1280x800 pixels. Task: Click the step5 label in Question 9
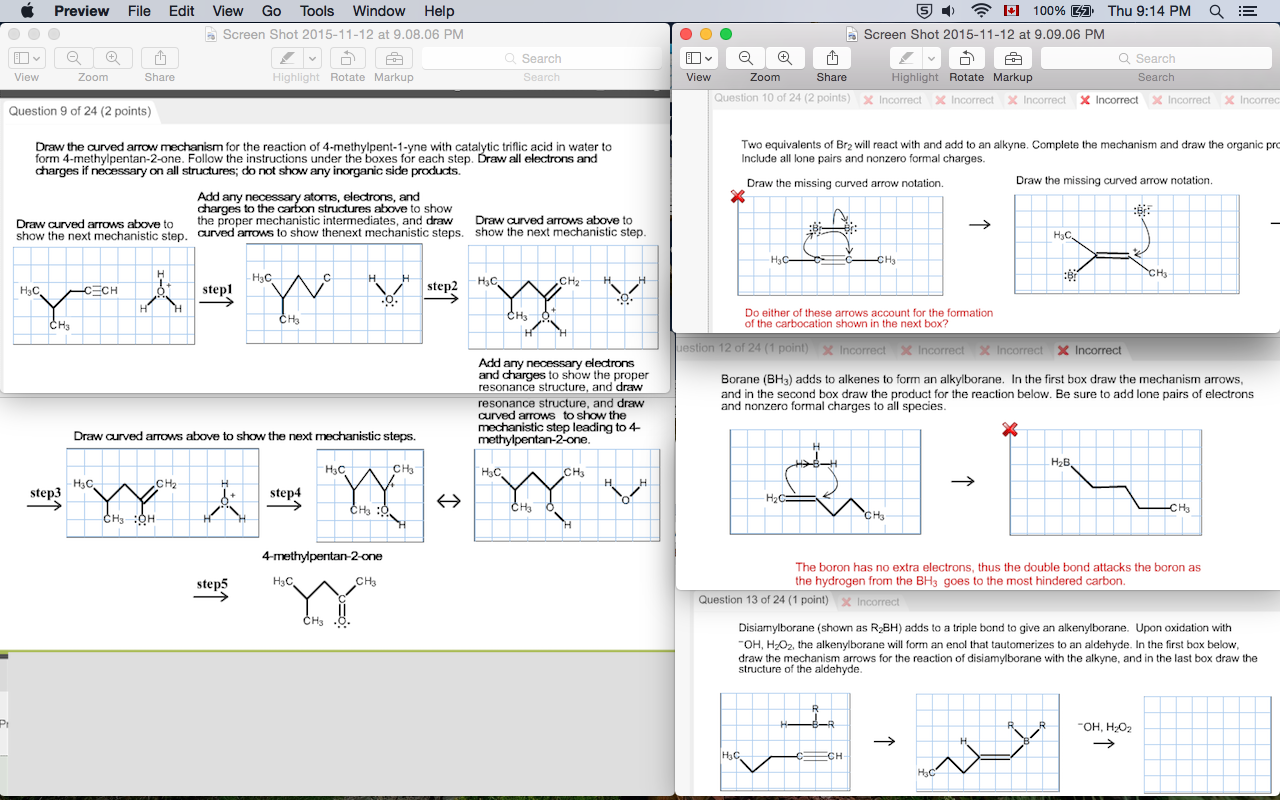coord(212,584)
